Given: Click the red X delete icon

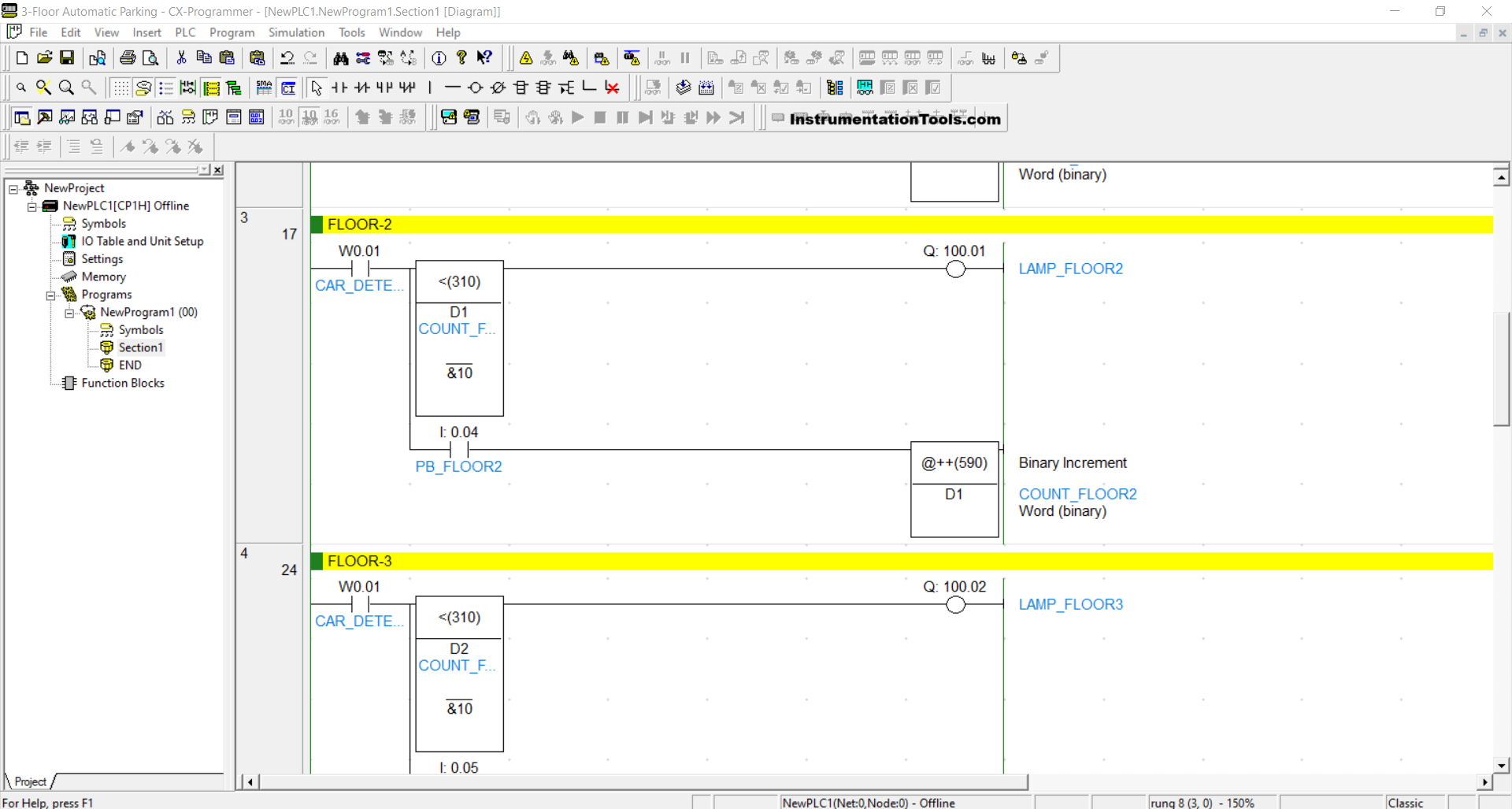Looking at the screenshot, I should tap(612, 87).
